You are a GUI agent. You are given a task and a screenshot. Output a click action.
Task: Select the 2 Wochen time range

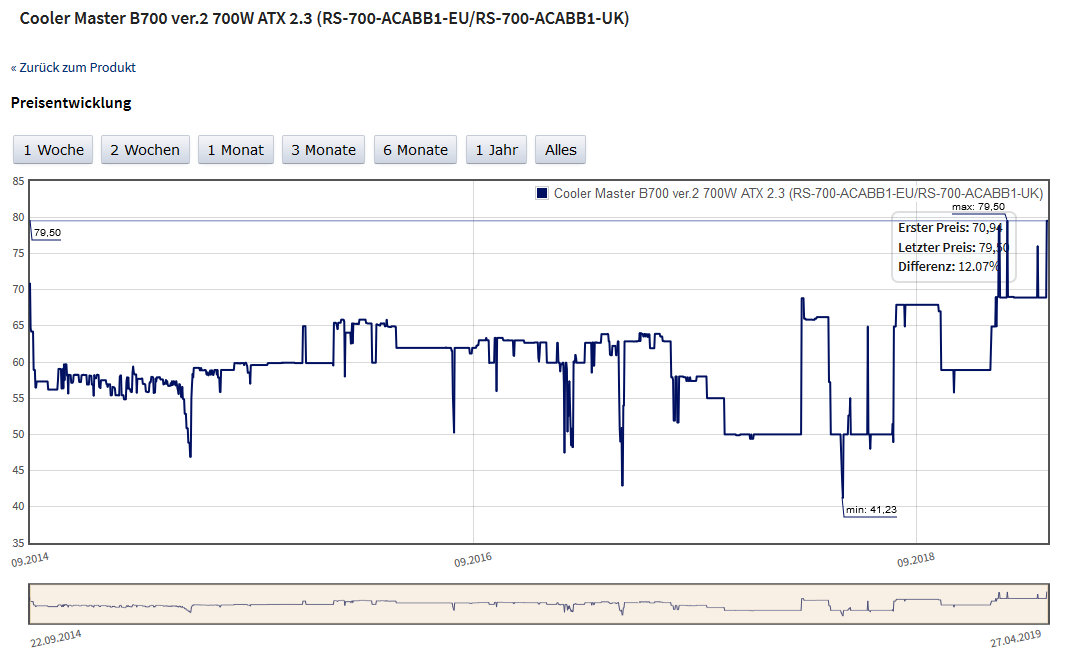coord(145,150)
